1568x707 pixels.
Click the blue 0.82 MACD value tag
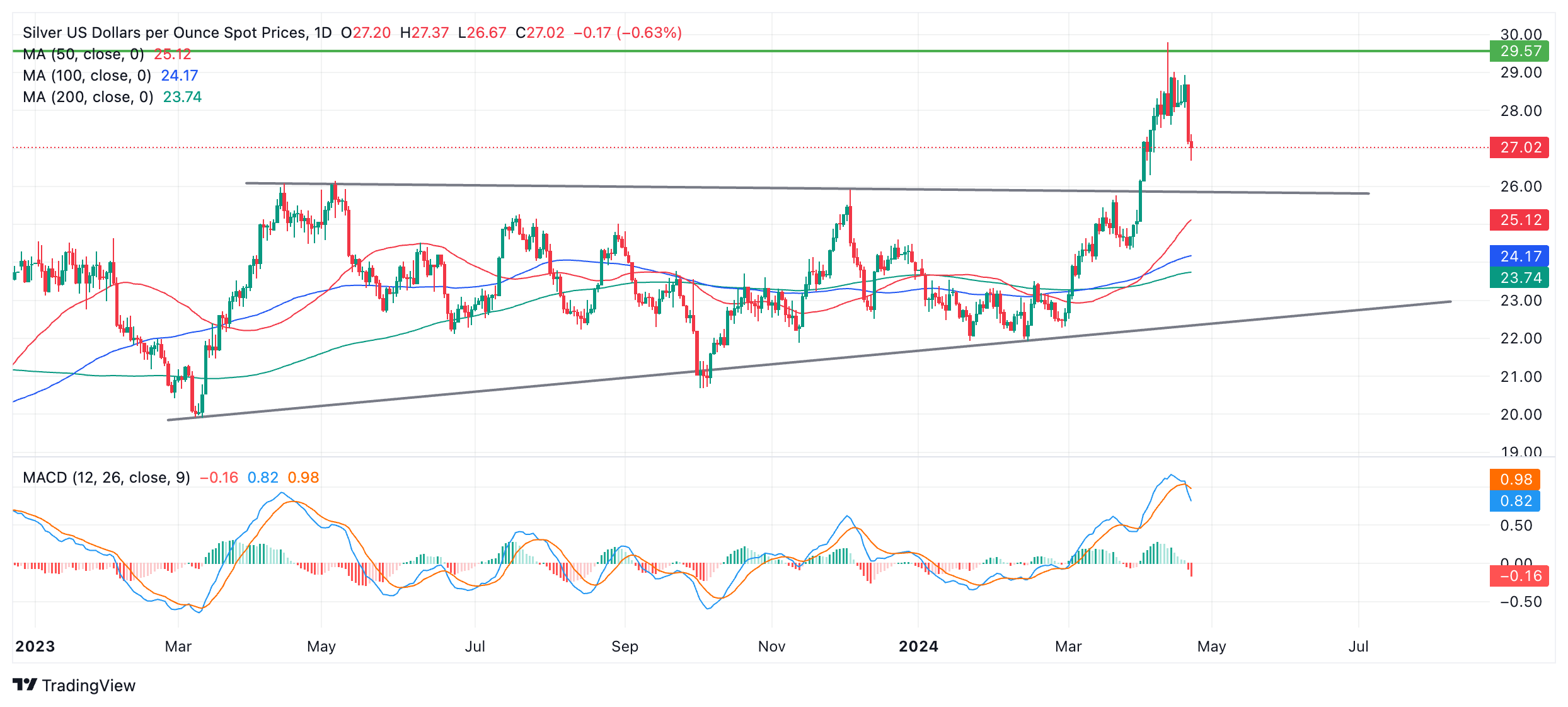coord(1515,501)
